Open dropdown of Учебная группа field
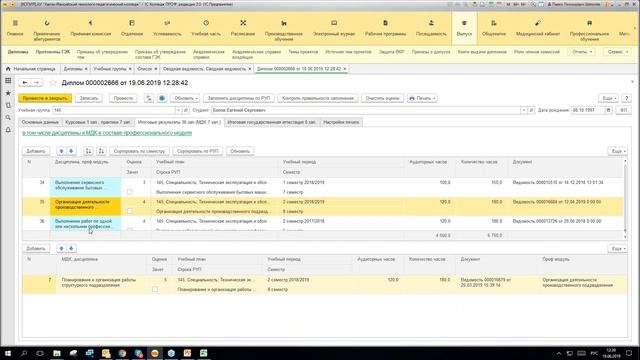640x360 pixels. pyautogui.click(x=178, y=110)
